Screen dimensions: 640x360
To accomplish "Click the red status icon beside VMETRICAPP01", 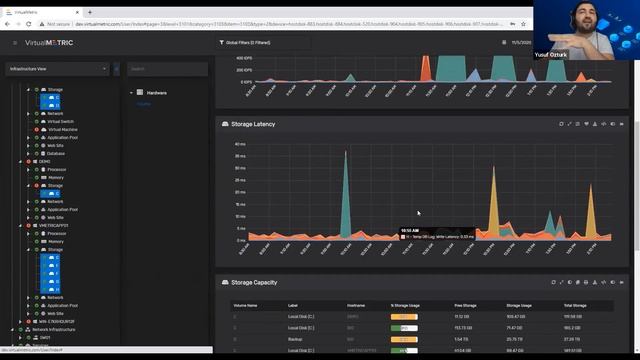I will [29, 226].
